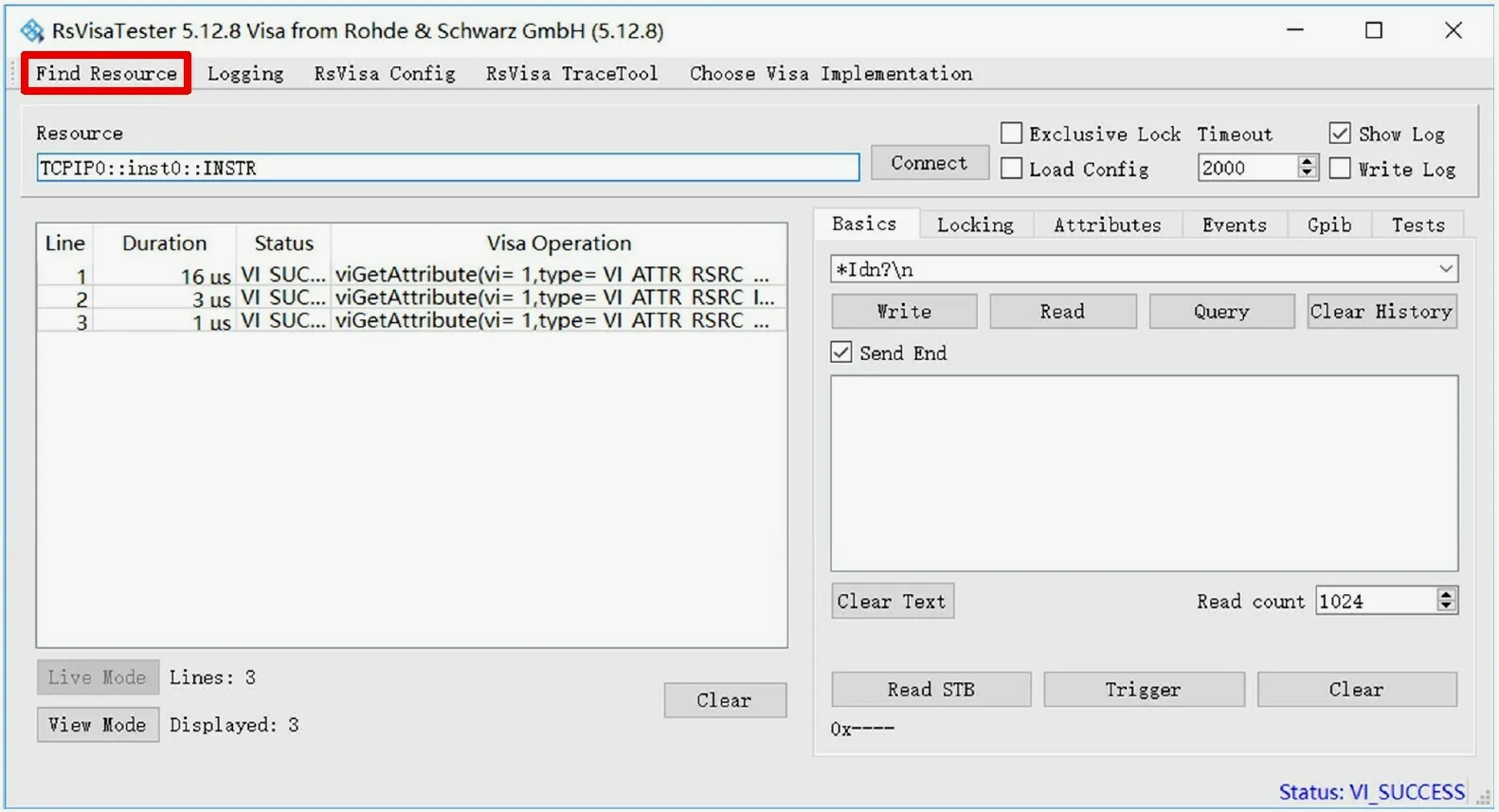Click the Write button

point(904,312)
